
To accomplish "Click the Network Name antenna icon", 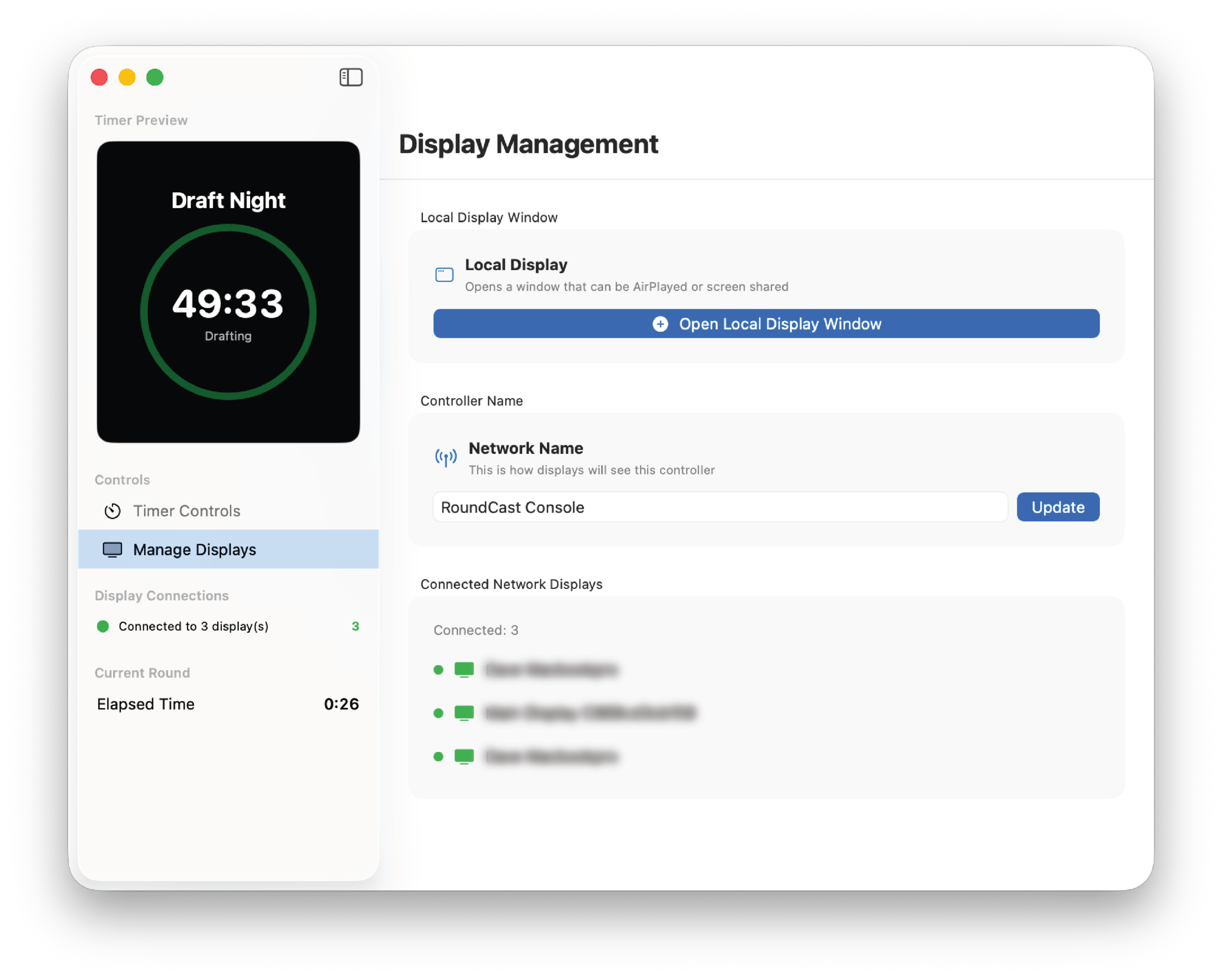I will (x=446, y=457).
